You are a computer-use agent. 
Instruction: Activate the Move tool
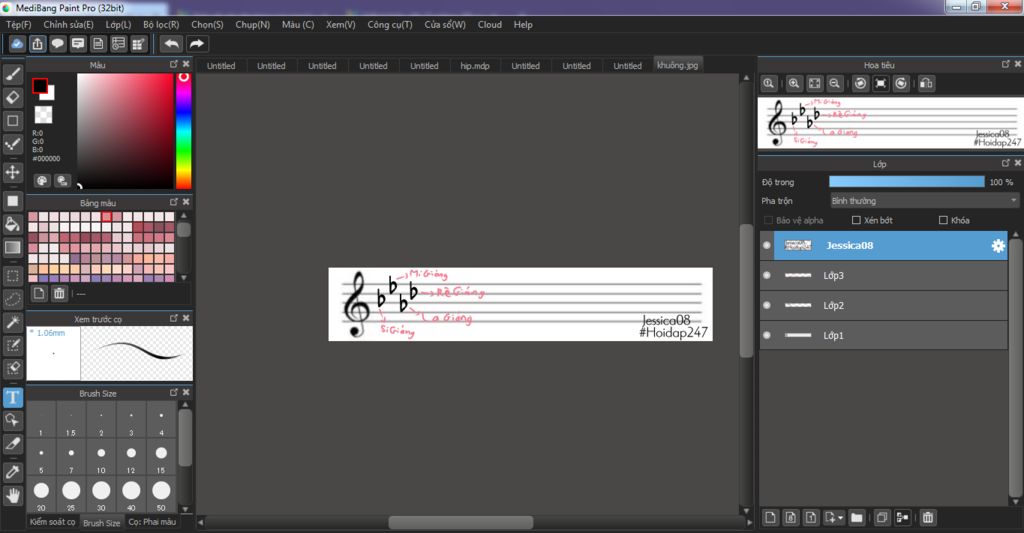(x=13, y=172)
